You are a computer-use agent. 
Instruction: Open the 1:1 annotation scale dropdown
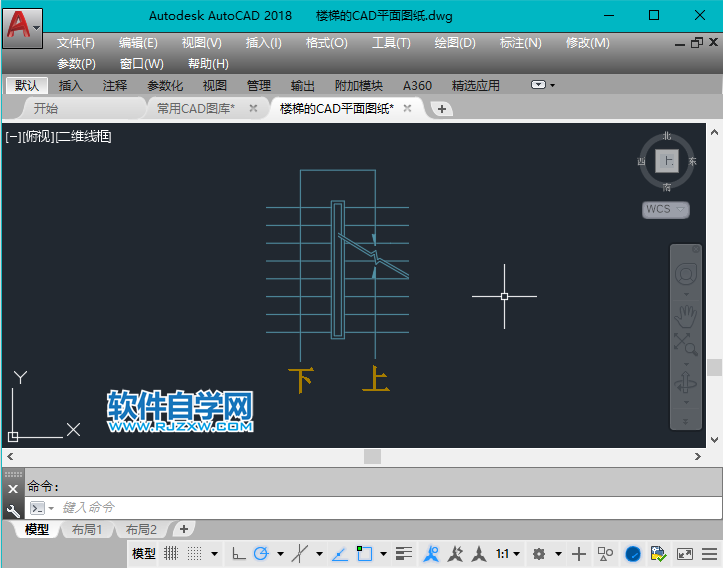[508, 553]
